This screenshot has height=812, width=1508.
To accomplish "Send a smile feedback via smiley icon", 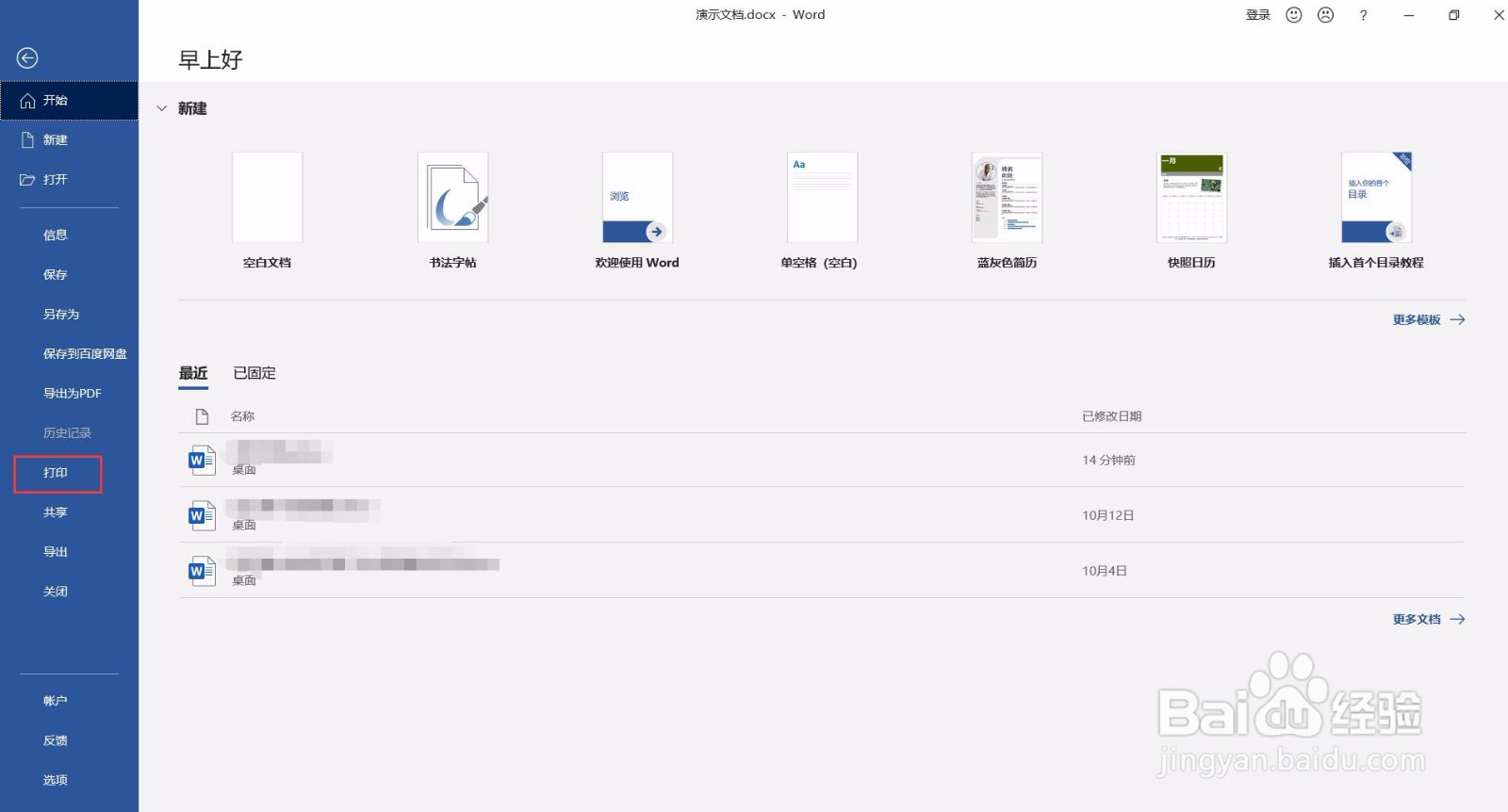I will tap(1294, 15).
